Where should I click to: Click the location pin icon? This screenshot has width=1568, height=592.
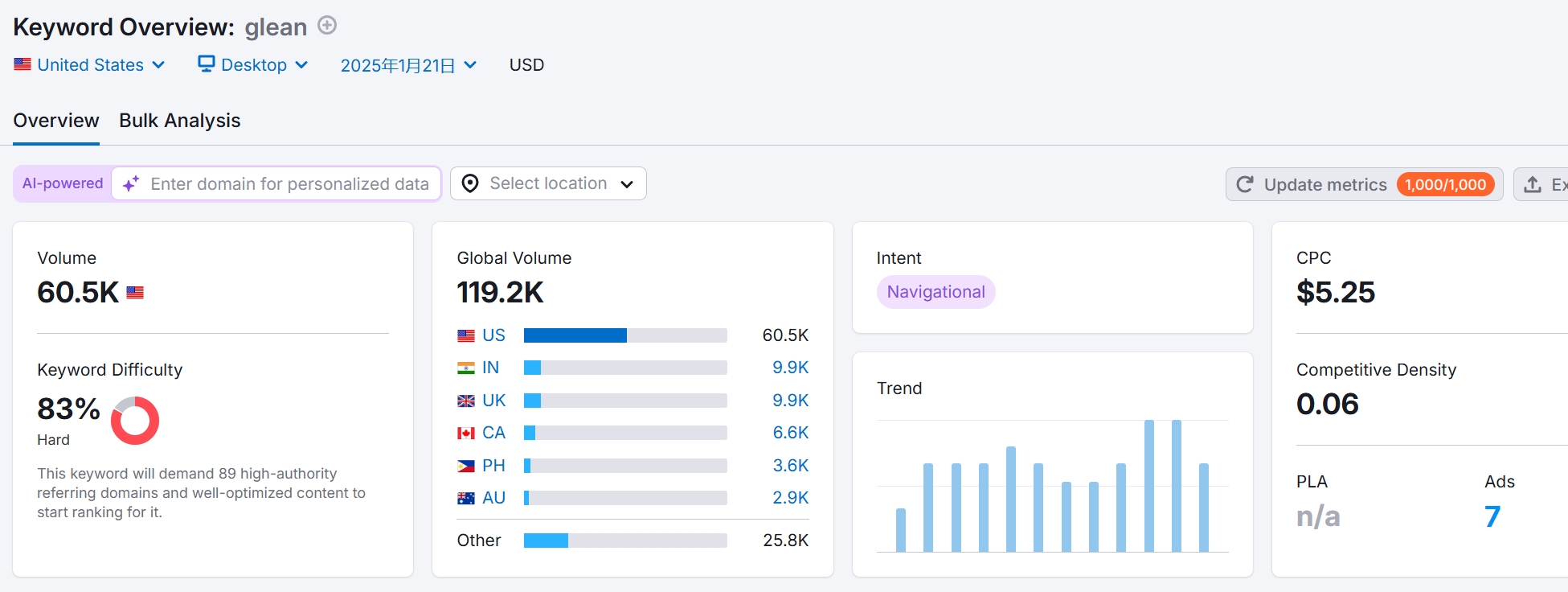coord(470,184)
